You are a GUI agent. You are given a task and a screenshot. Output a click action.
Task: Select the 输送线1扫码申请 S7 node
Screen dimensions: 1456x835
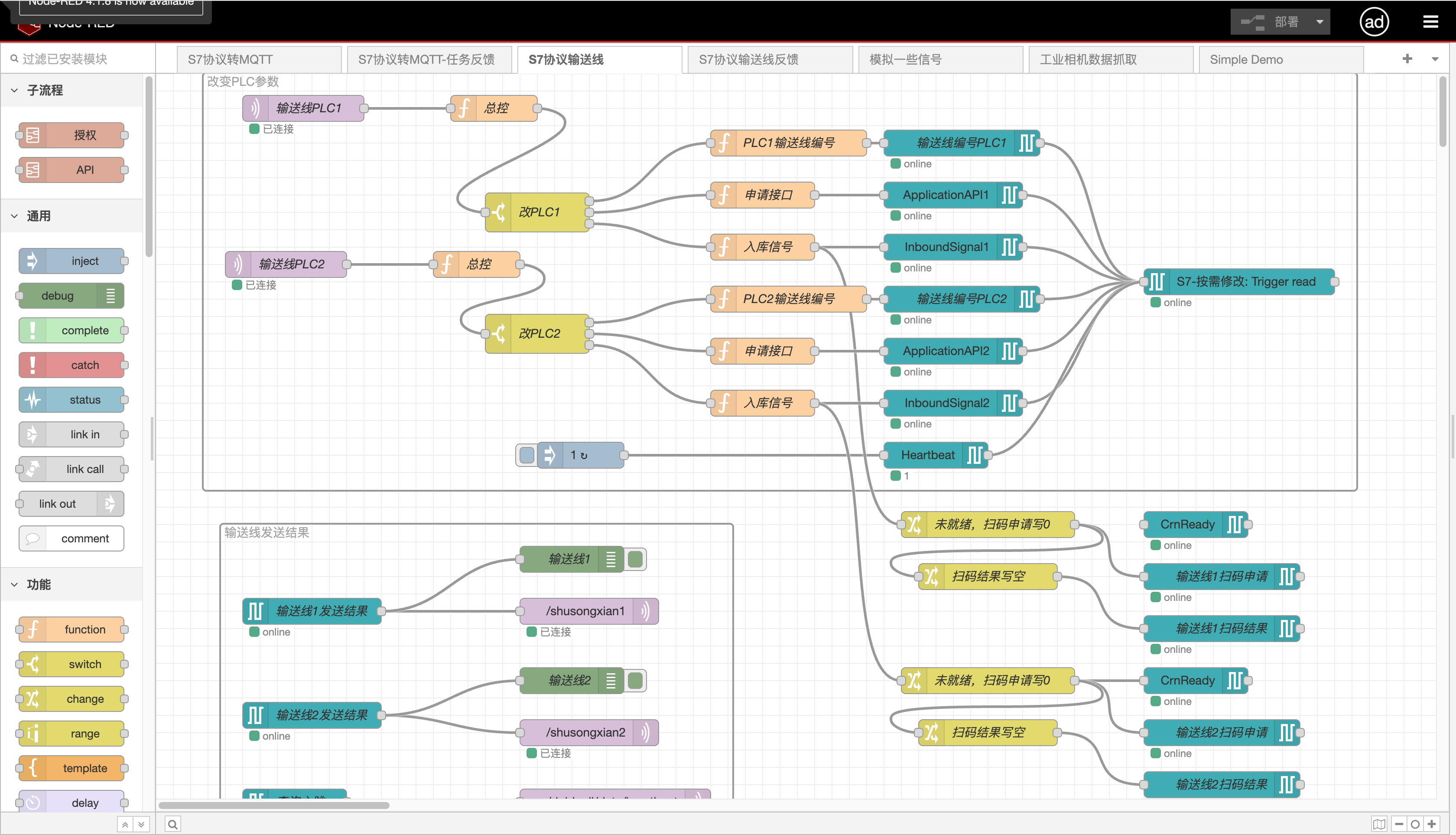pos(1222,576)
